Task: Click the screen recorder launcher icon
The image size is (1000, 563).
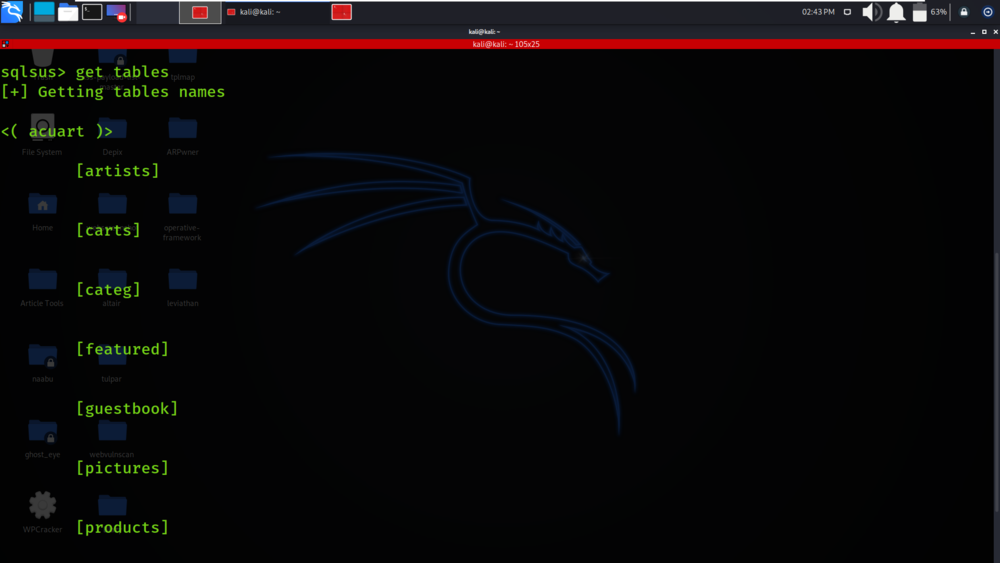Action: tap(117, 11)
